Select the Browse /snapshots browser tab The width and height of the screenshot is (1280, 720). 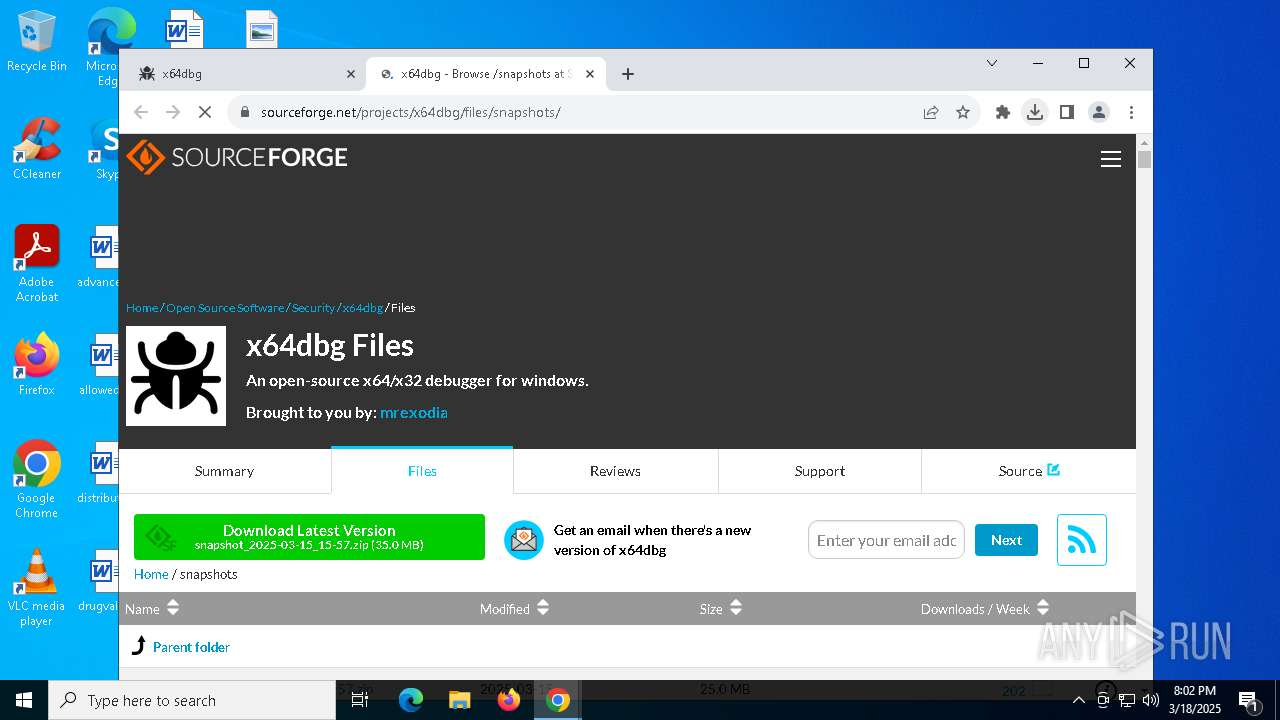(486, 74)
